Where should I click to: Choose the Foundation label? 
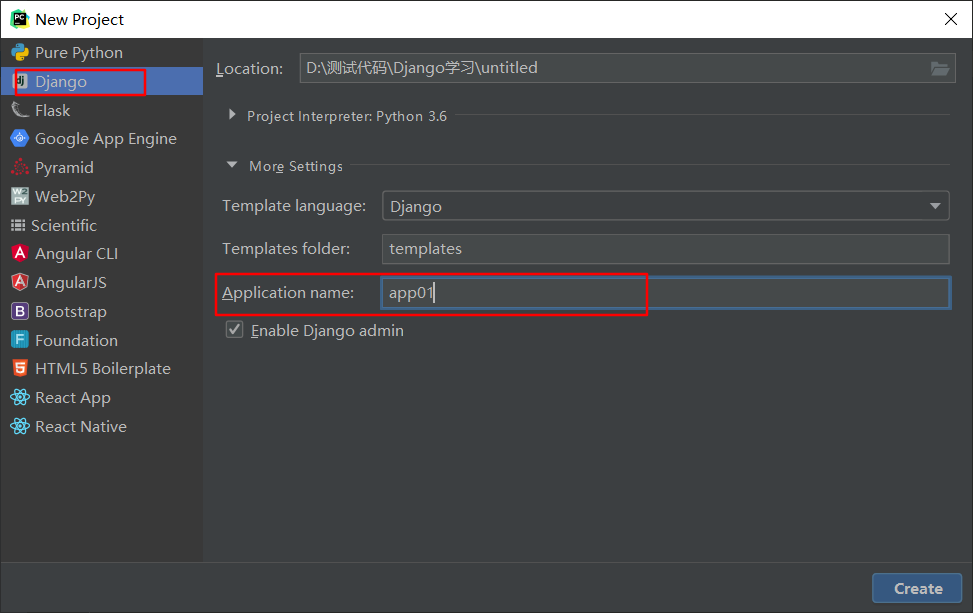click(x=76, y=340)
